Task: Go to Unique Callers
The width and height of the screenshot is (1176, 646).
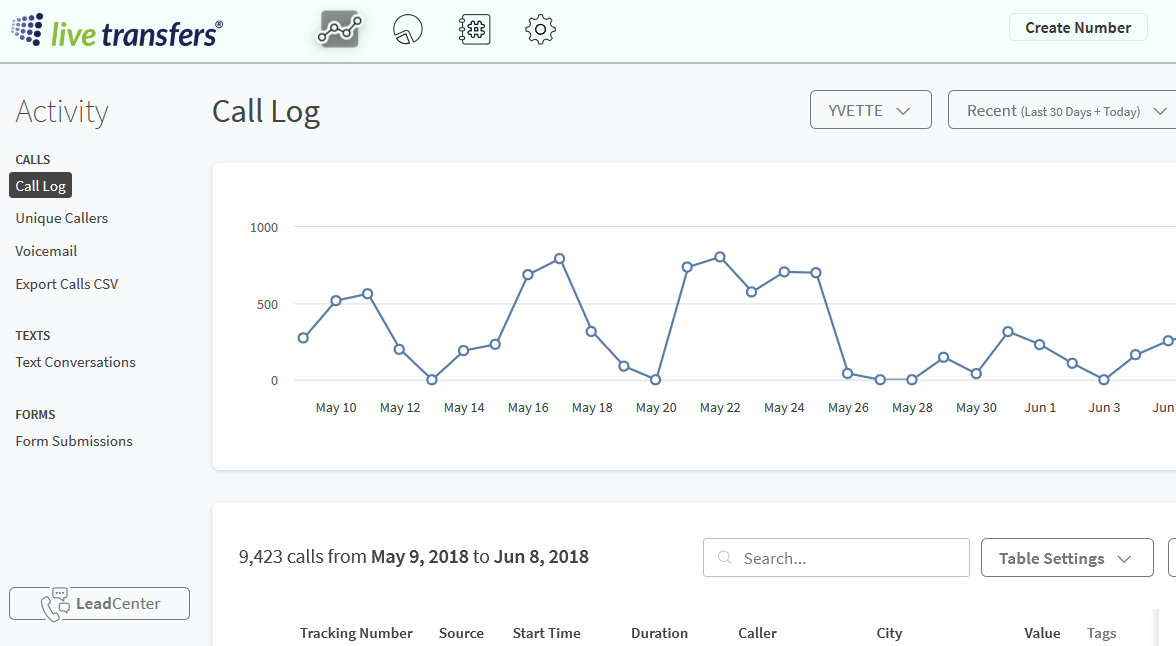Action: (x=62, y=218)
